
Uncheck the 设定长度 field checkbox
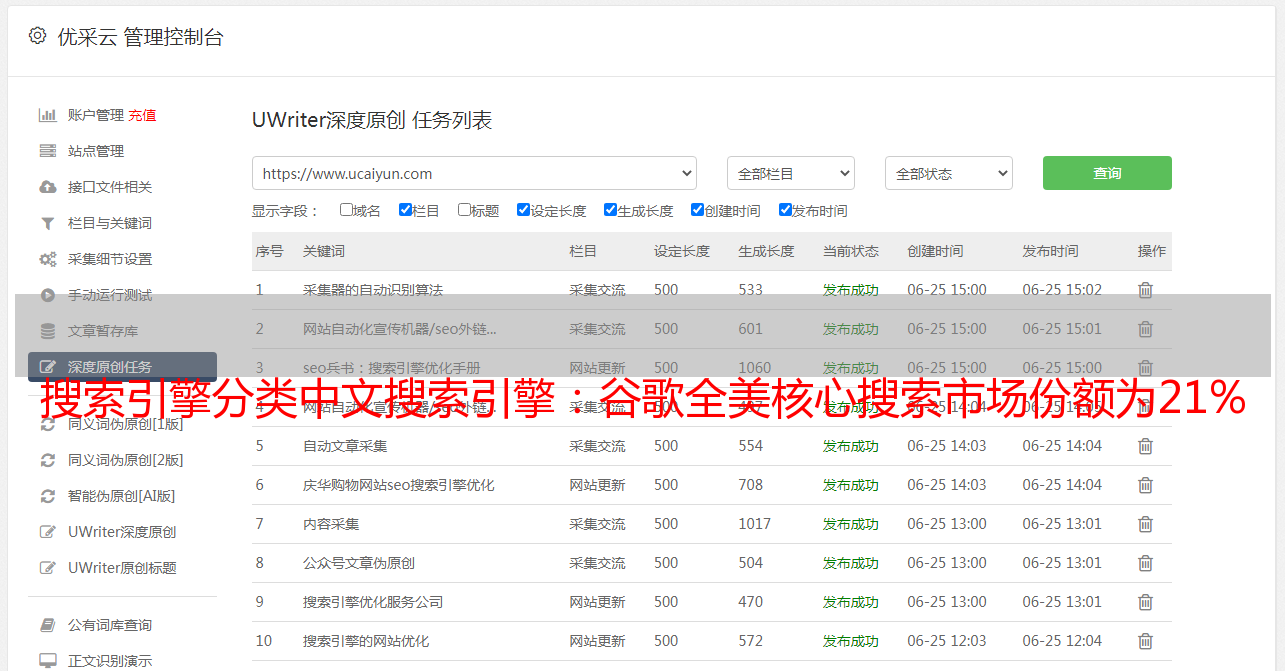(523, 210)
